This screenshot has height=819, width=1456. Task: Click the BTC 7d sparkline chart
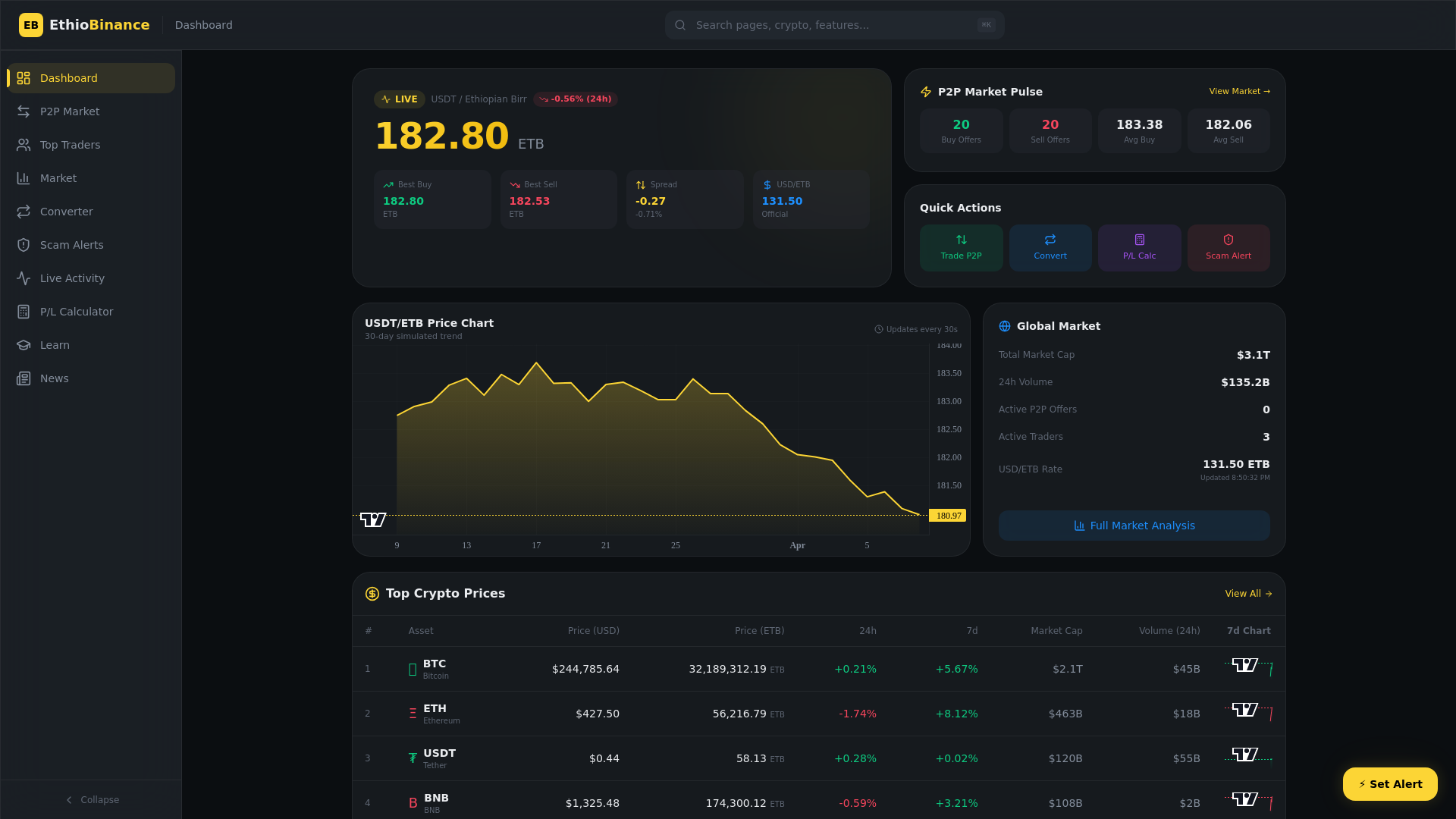pos(1248,667)
